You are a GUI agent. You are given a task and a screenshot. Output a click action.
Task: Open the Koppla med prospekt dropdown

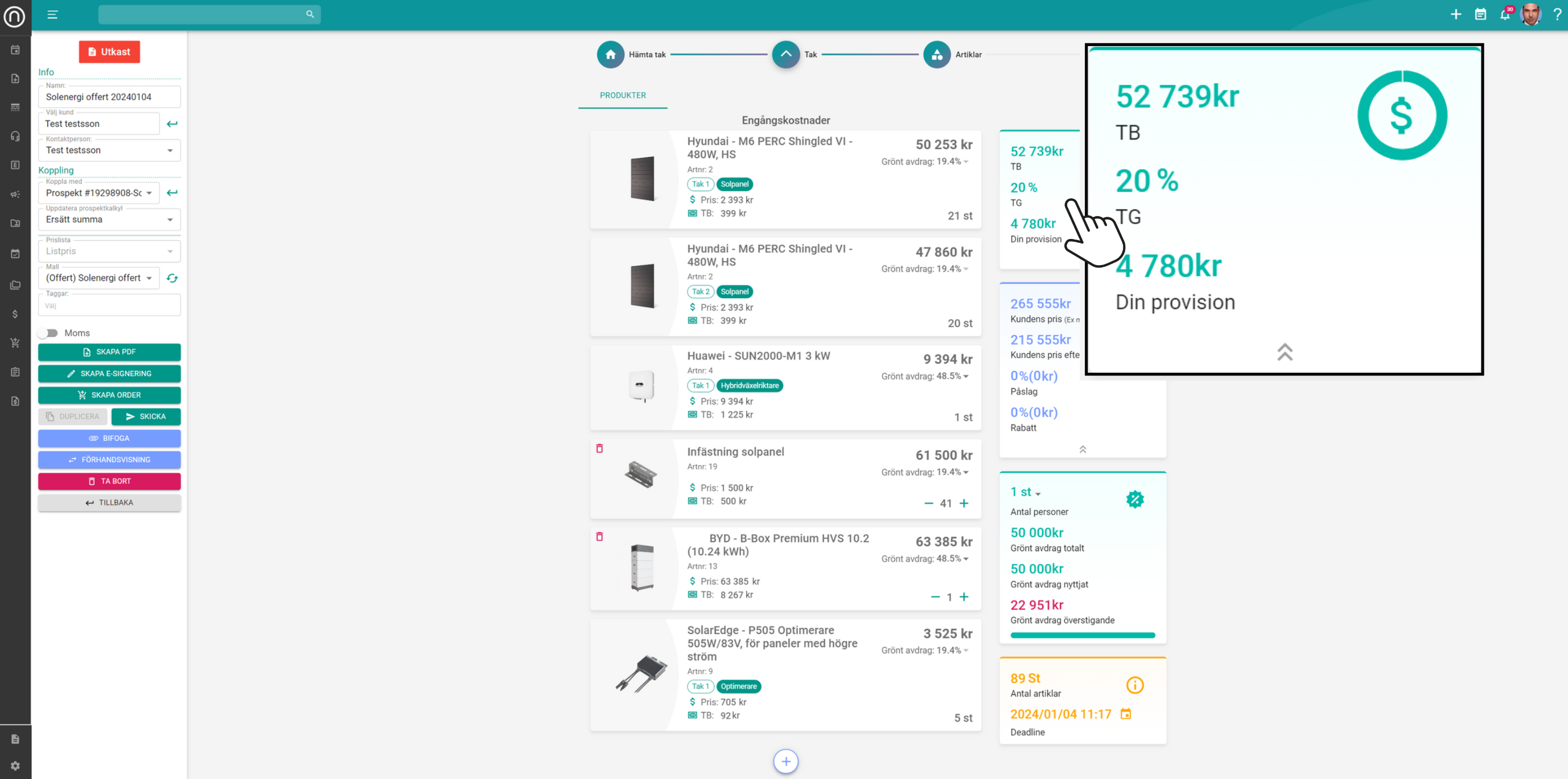point(99,193)
